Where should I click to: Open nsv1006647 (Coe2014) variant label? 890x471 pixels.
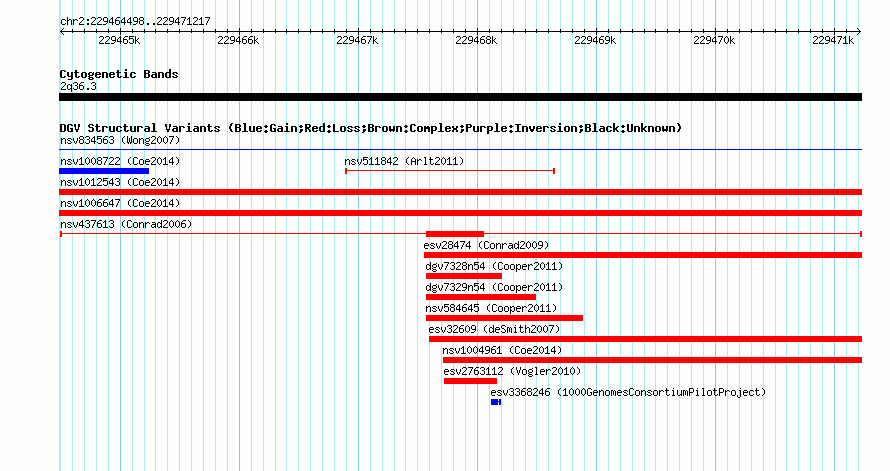120,203
